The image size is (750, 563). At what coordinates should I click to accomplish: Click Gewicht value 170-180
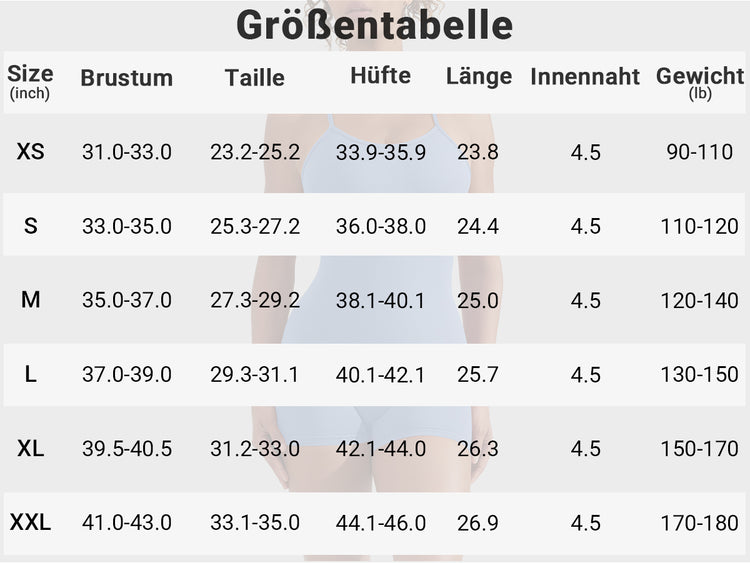click(699, 523)
